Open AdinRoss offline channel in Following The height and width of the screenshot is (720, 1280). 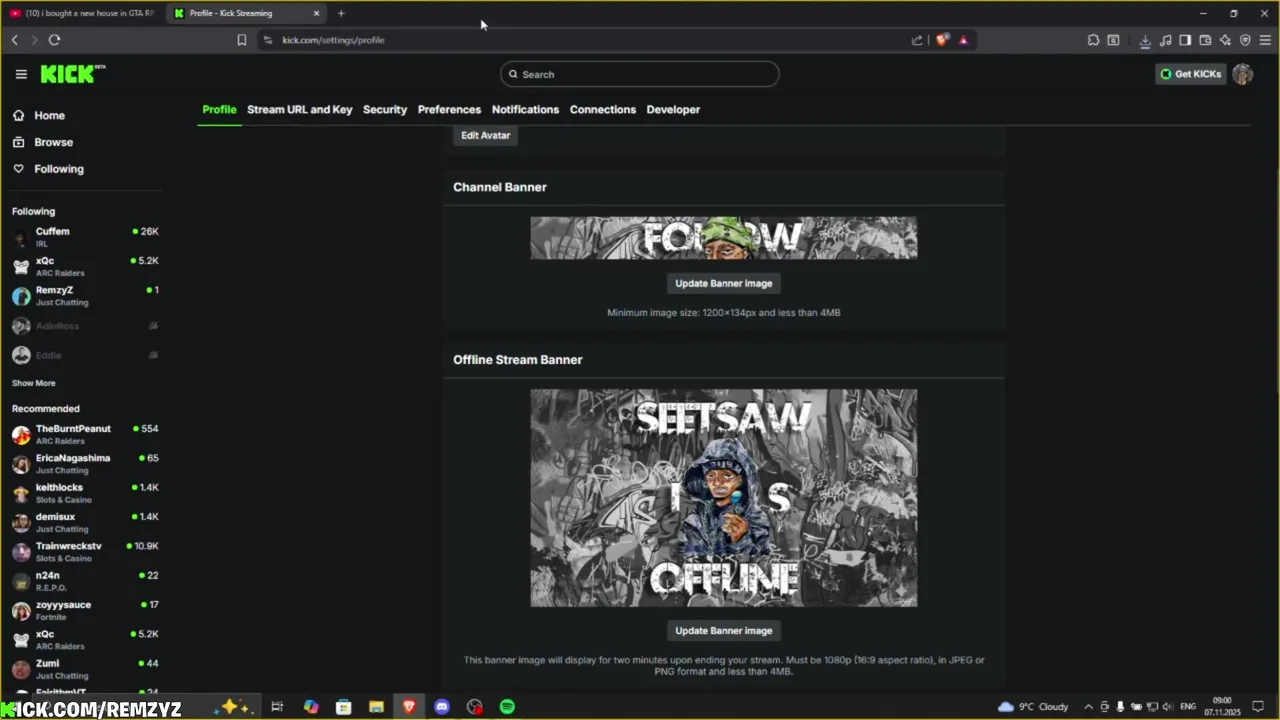click(x=85, y=326)
